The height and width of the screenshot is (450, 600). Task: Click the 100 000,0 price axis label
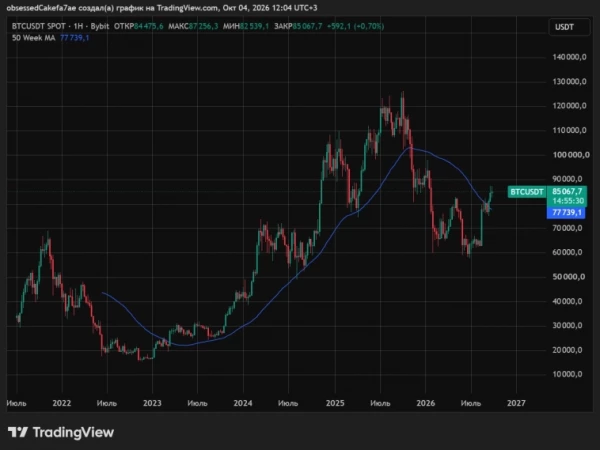coord(571,155)
